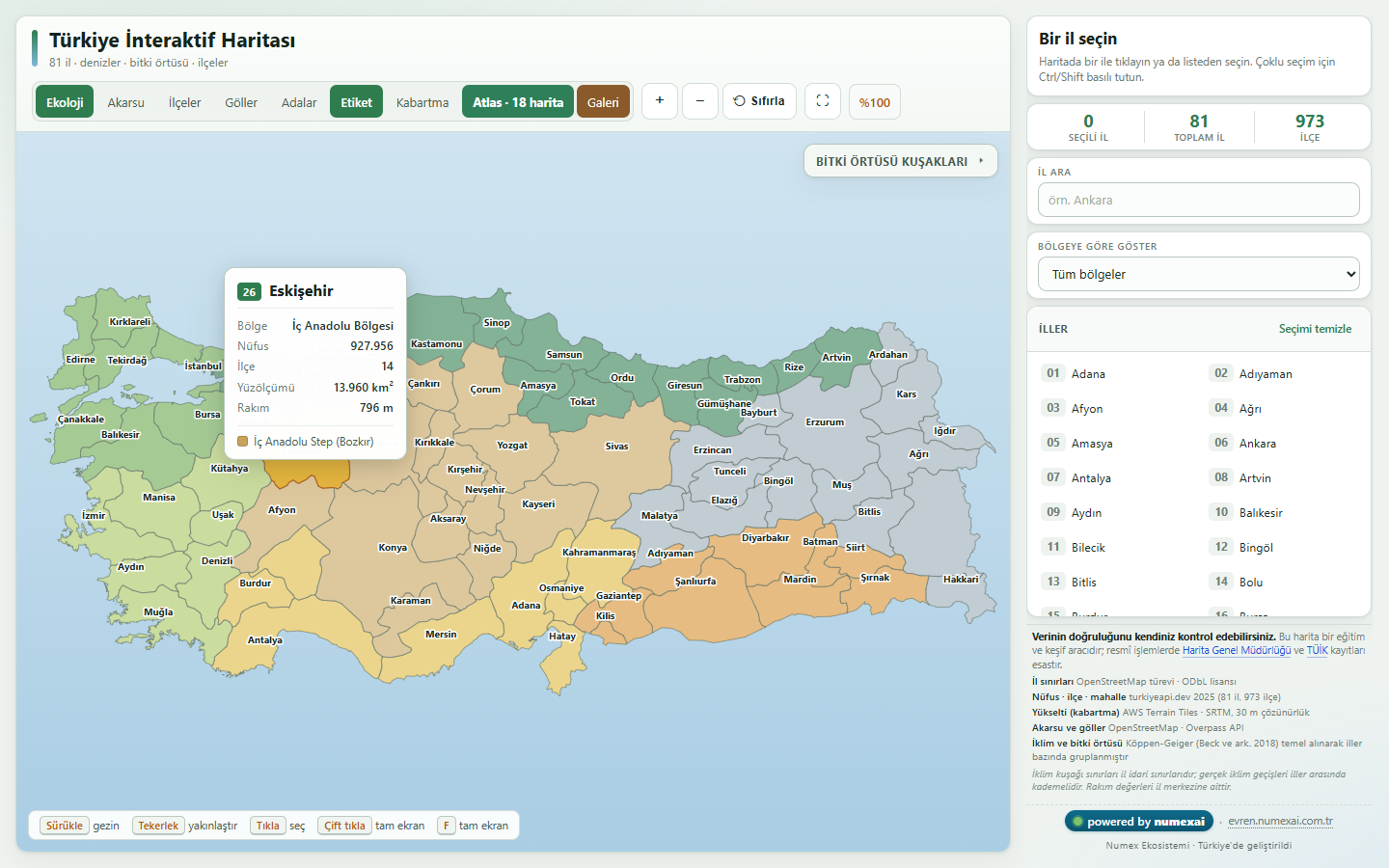This screenshot has height=868, width=1389.
Task: Zoom in with the plus button
Action: coord(660,100)
